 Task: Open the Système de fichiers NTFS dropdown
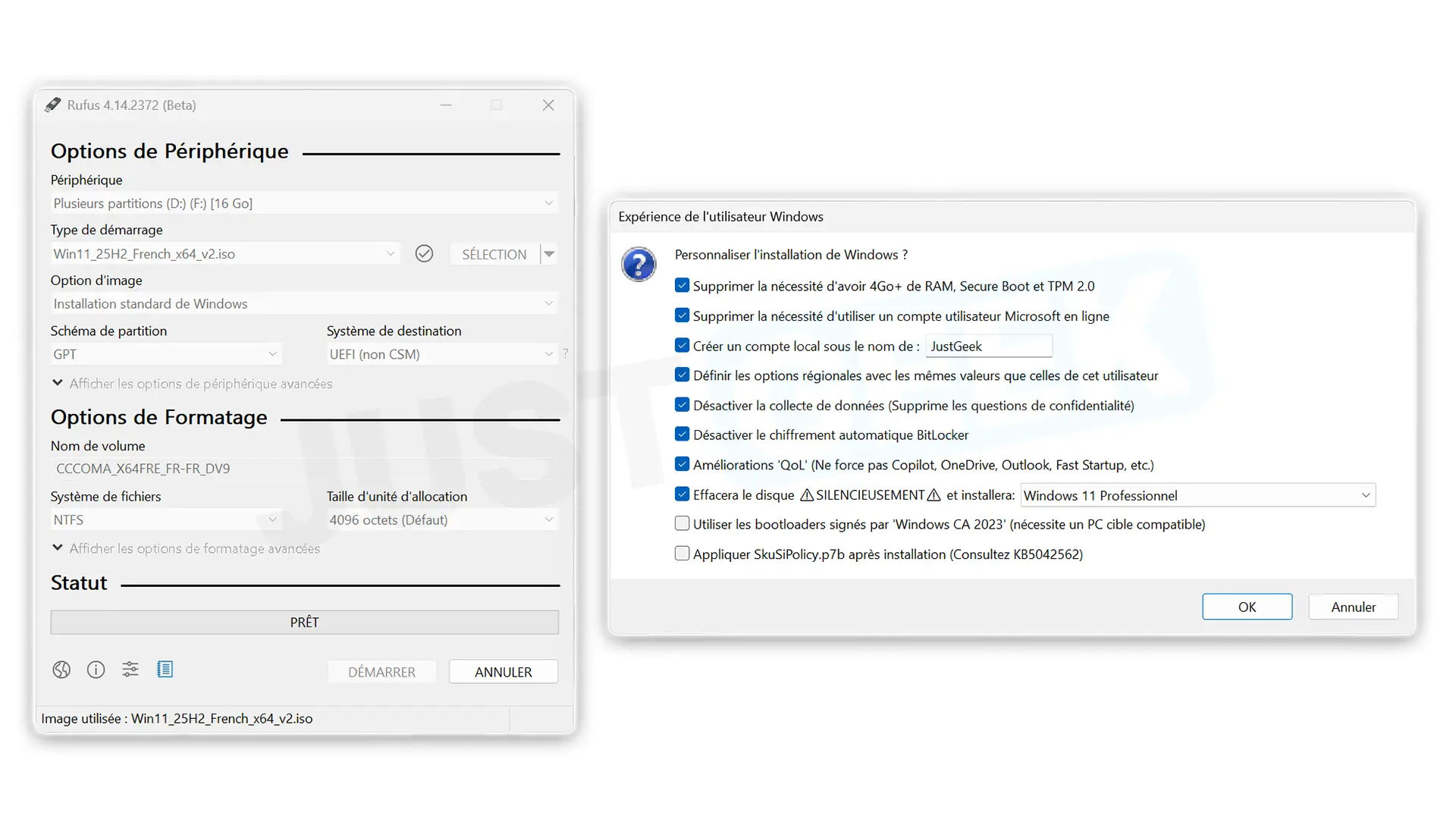coord(166,519)
